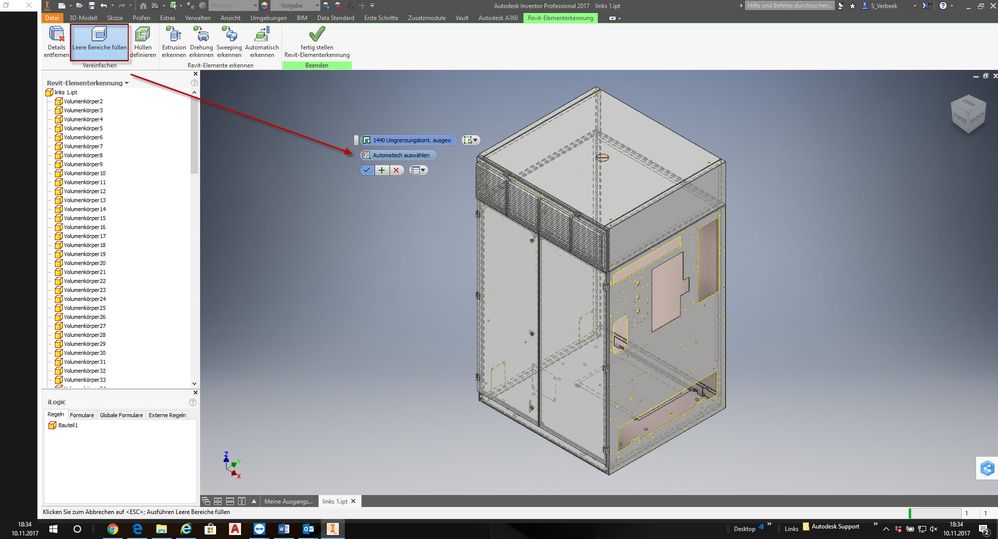Open Word from the taskbar

click(x=284, y=529)
